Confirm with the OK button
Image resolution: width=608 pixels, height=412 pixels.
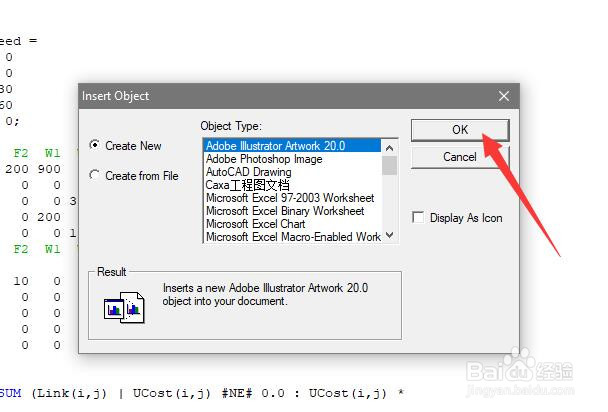pyautogui.click(x=460, y=130)
